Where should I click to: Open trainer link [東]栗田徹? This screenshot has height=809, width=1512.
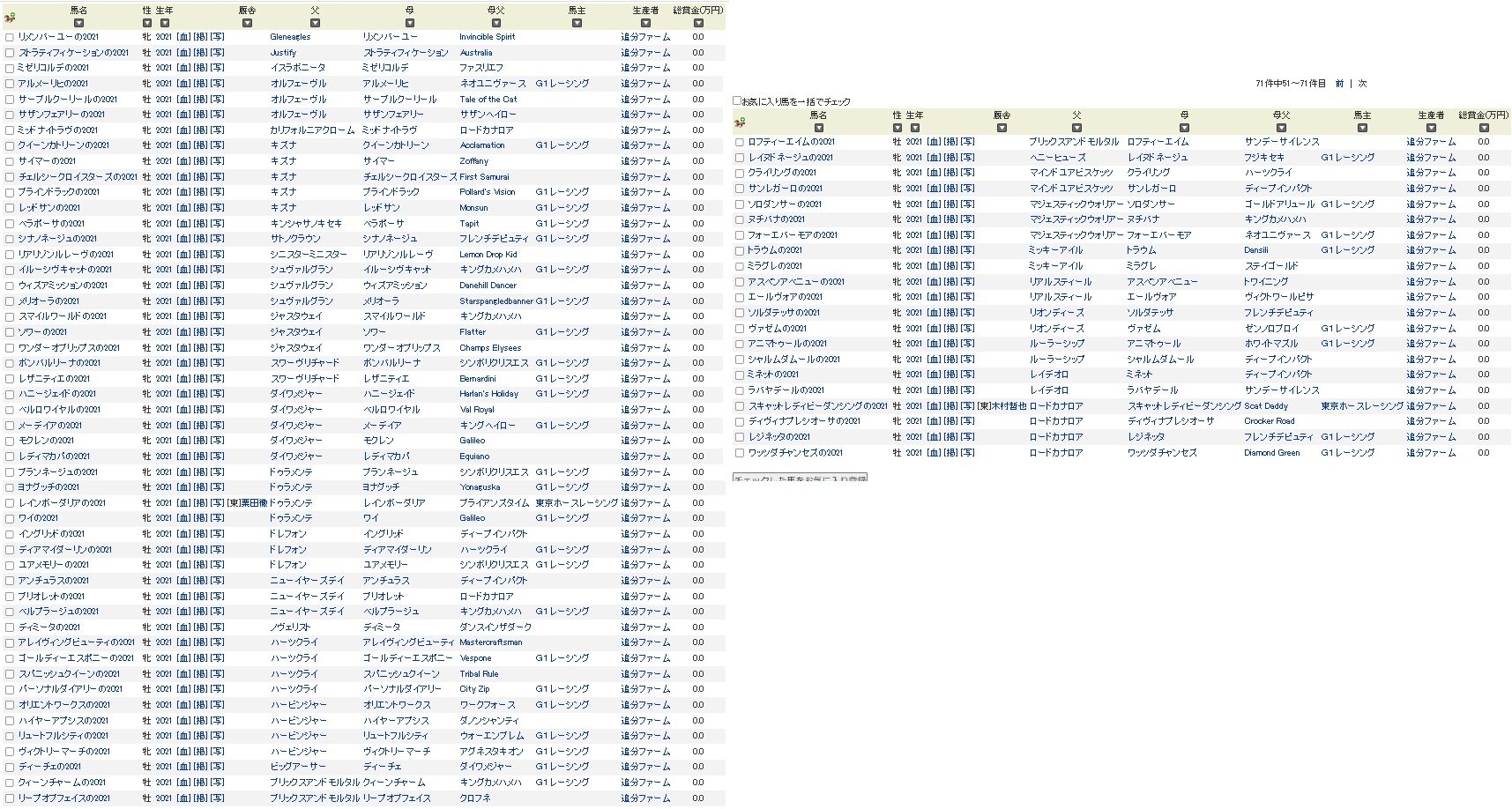pyautogui.click(x=247, y=503)
